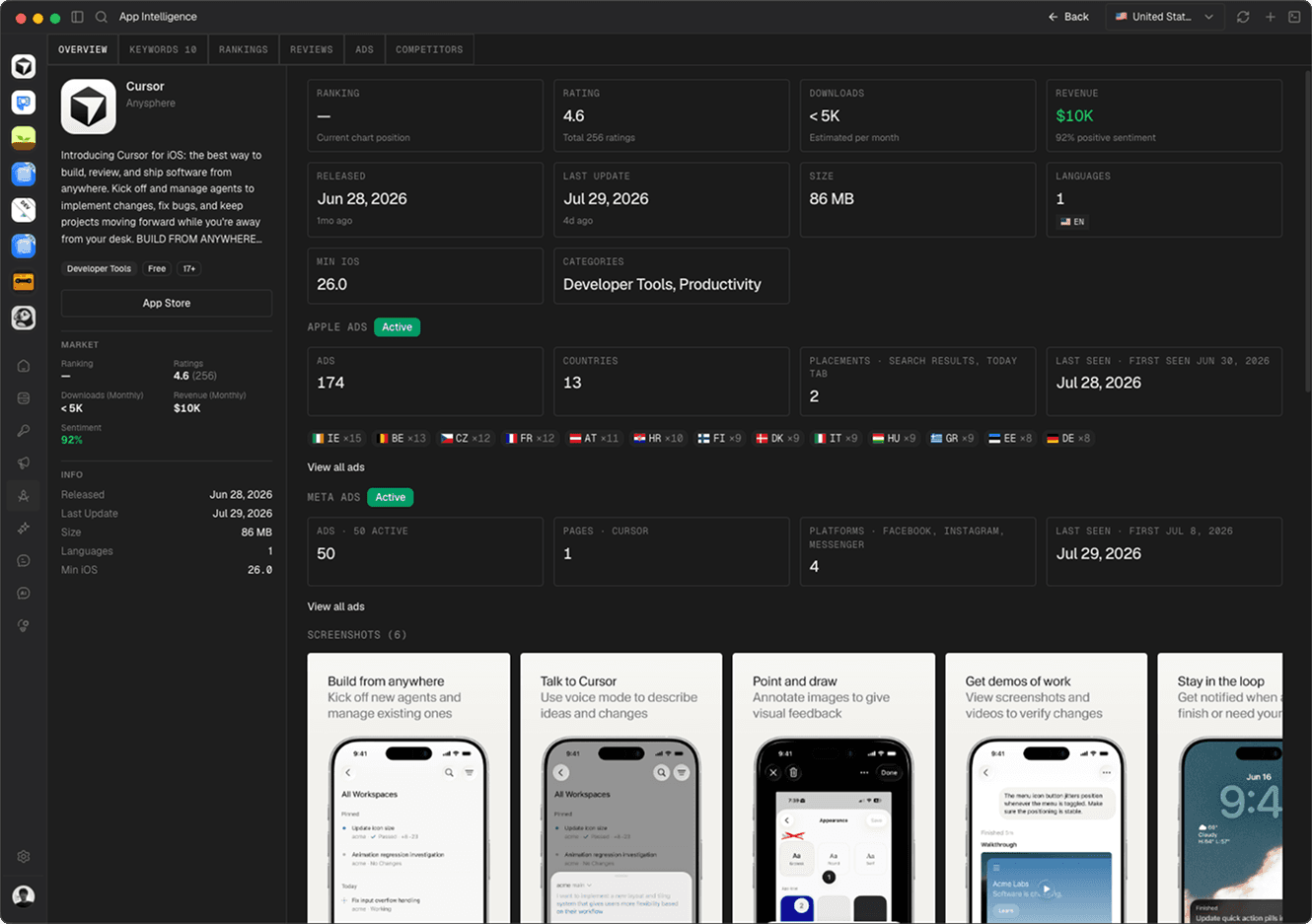Click the Rating 4.6 card

tap(671, 115)
